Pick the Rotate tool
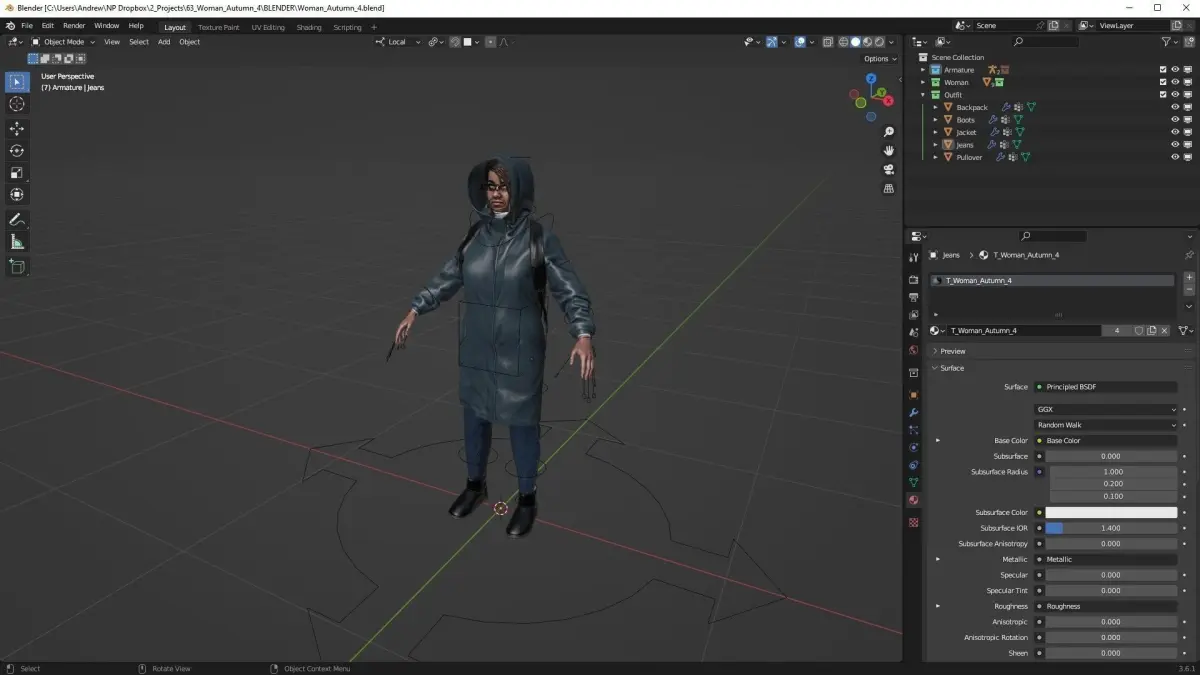The image size is (1200, 675). coord(17,151)
